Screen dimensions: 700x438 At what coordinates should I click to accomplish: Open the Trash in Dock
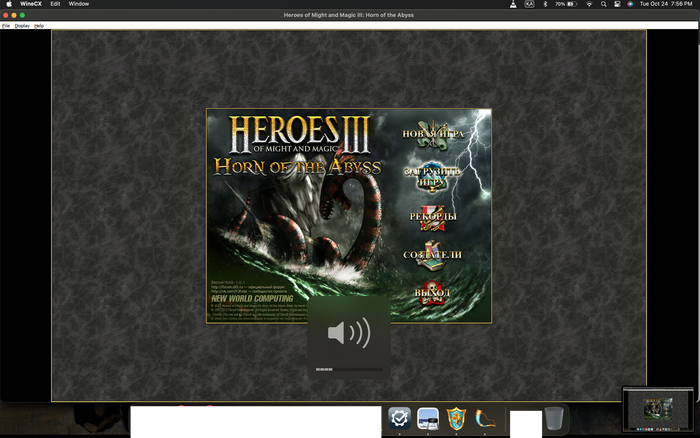[554, 418]
